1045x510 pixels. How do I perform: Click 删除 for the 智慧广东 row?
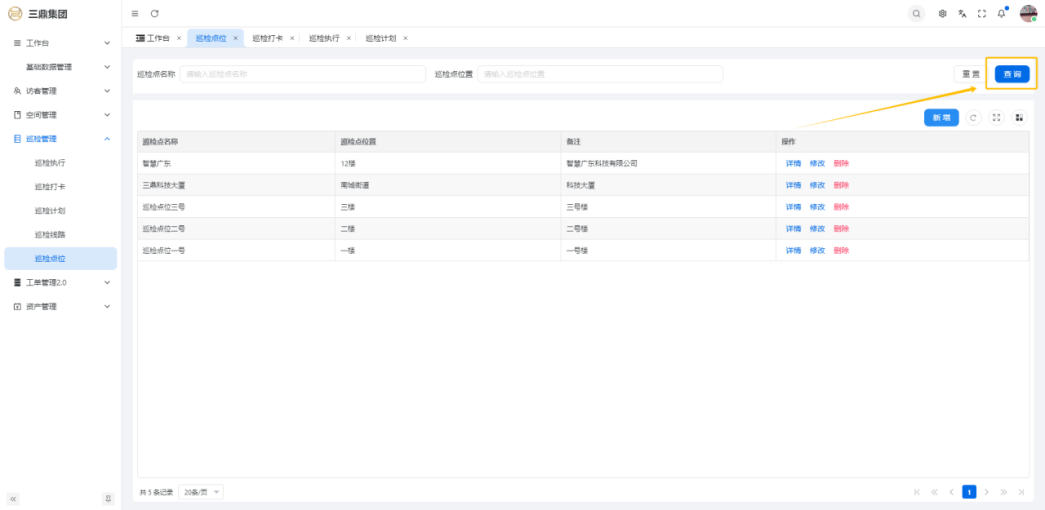coord(841,163)
